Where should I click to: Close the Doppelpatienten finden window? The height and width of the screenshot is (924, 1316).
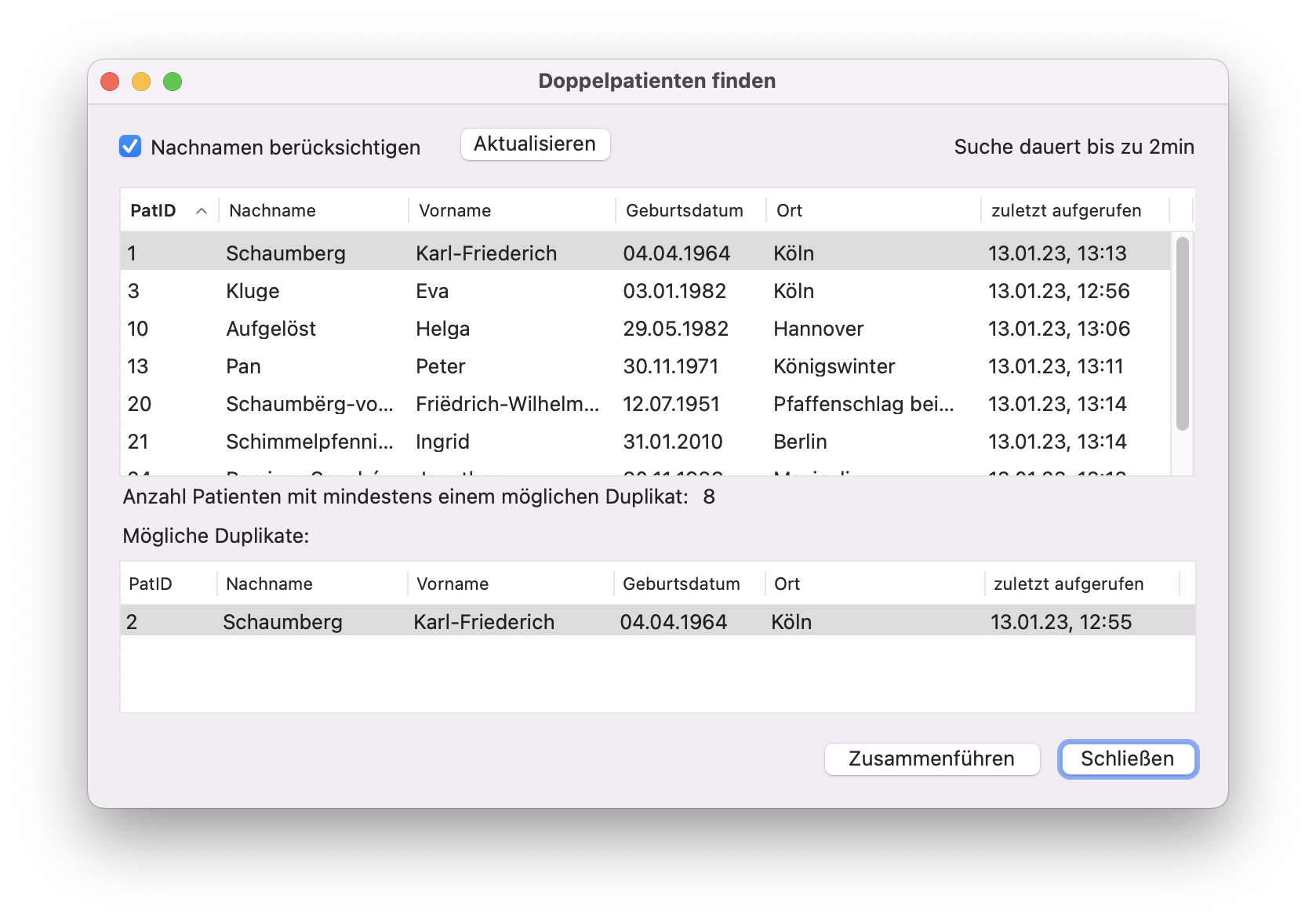pos(110,82)
